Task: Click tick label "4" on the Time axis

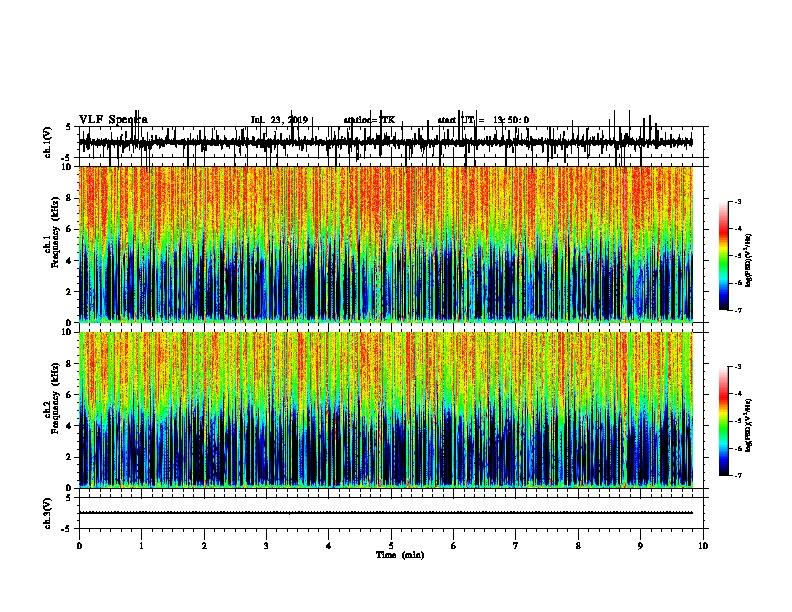Action: [329, 546]
